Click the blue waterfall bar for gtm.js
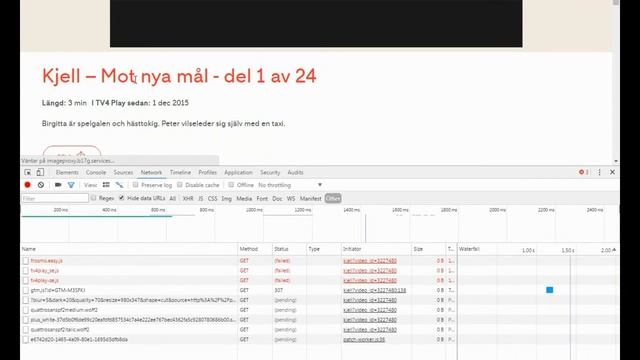 pos(549,290)
